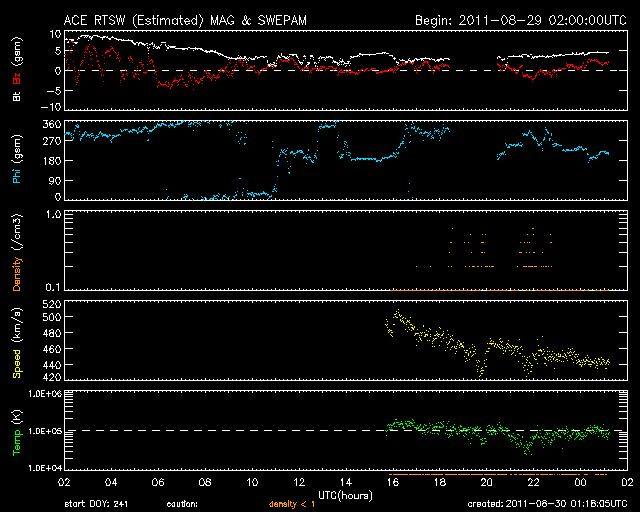Click the "-10" tick on the Bt Bz axis
Screen dimensions: 640x512
tap(51, 107)
